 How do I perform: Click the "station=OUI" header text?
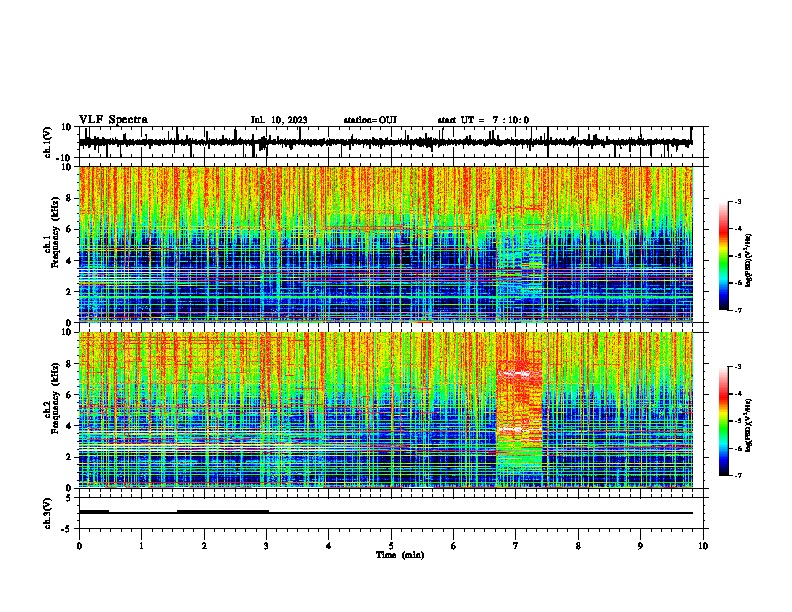[370, 120]
